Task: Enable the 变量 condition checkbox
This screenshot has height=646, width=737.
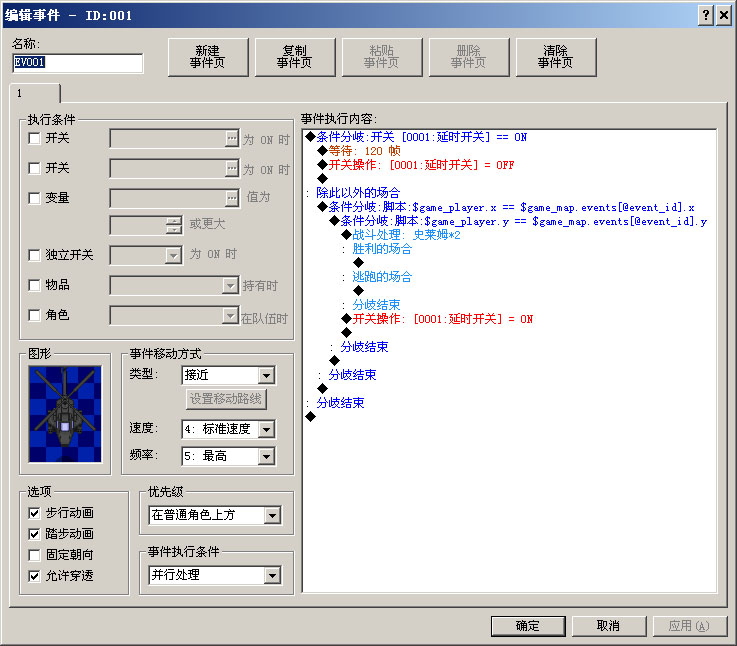Action: [x=34, y=198]
